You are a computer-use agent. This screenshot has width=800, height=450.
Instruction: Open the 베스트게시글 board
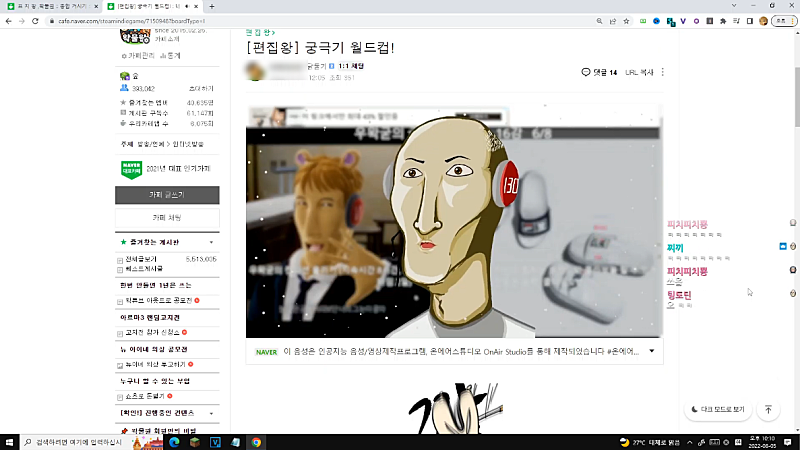146,268
